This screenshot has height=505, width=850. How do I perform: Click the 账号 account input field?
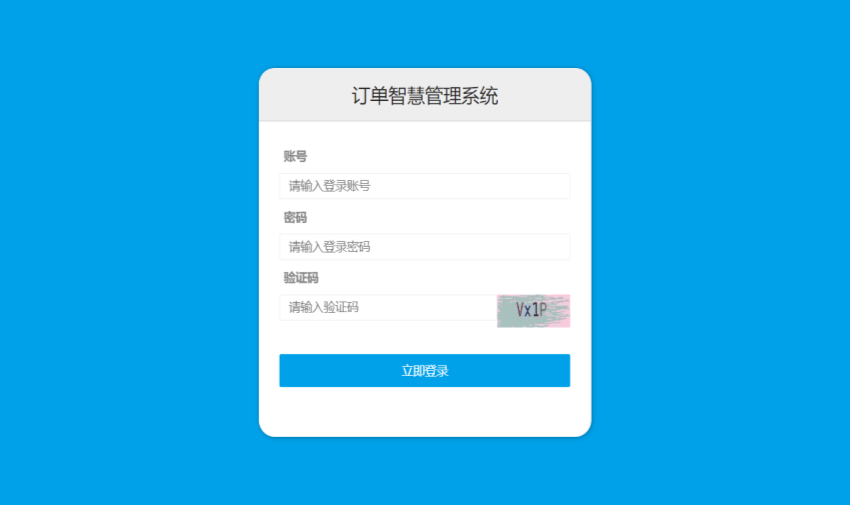(424, 186)
